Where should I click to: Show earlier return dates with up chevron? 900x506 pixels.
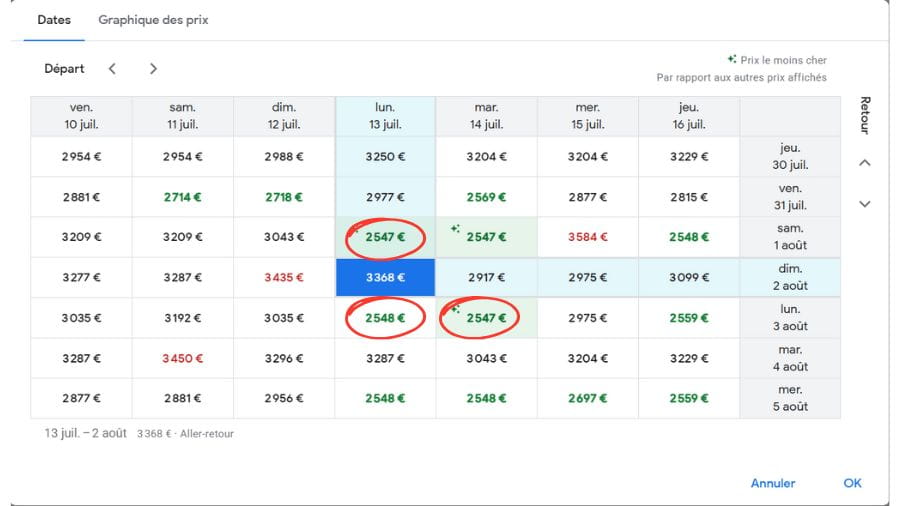click(864, 163)
